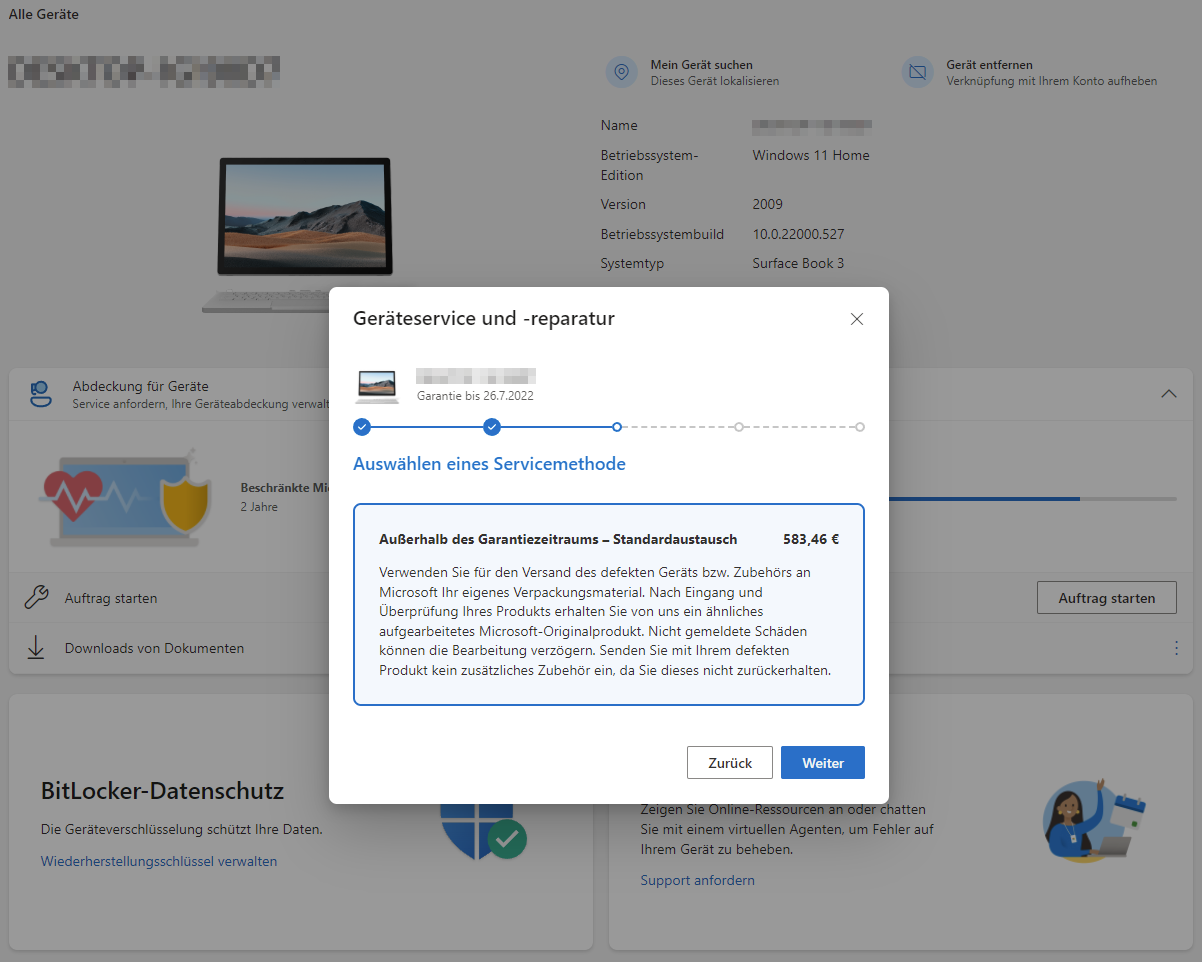
Task: Click the wrench icon beside Auftrag starten
Action: (x=36, y=598)
